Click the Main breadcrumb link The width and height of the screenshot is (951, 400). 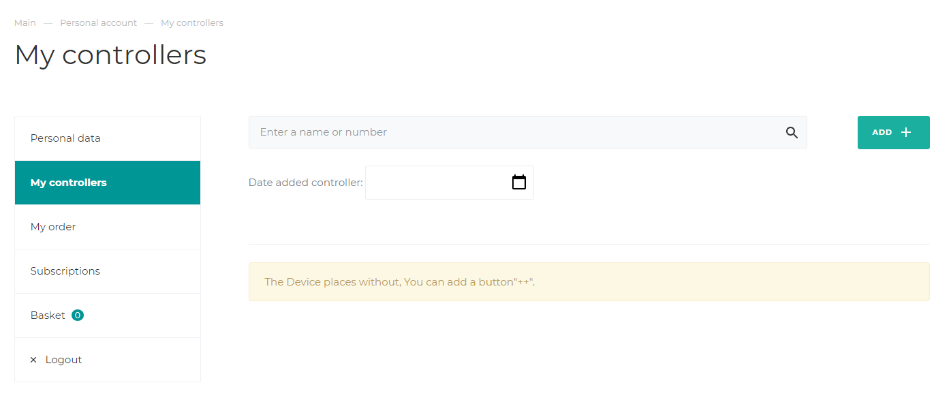coord(25,23)
